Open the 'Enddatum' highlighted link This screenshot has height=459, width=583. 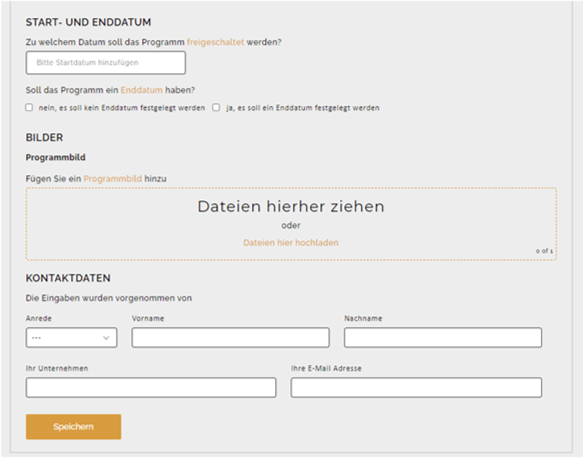142,90
